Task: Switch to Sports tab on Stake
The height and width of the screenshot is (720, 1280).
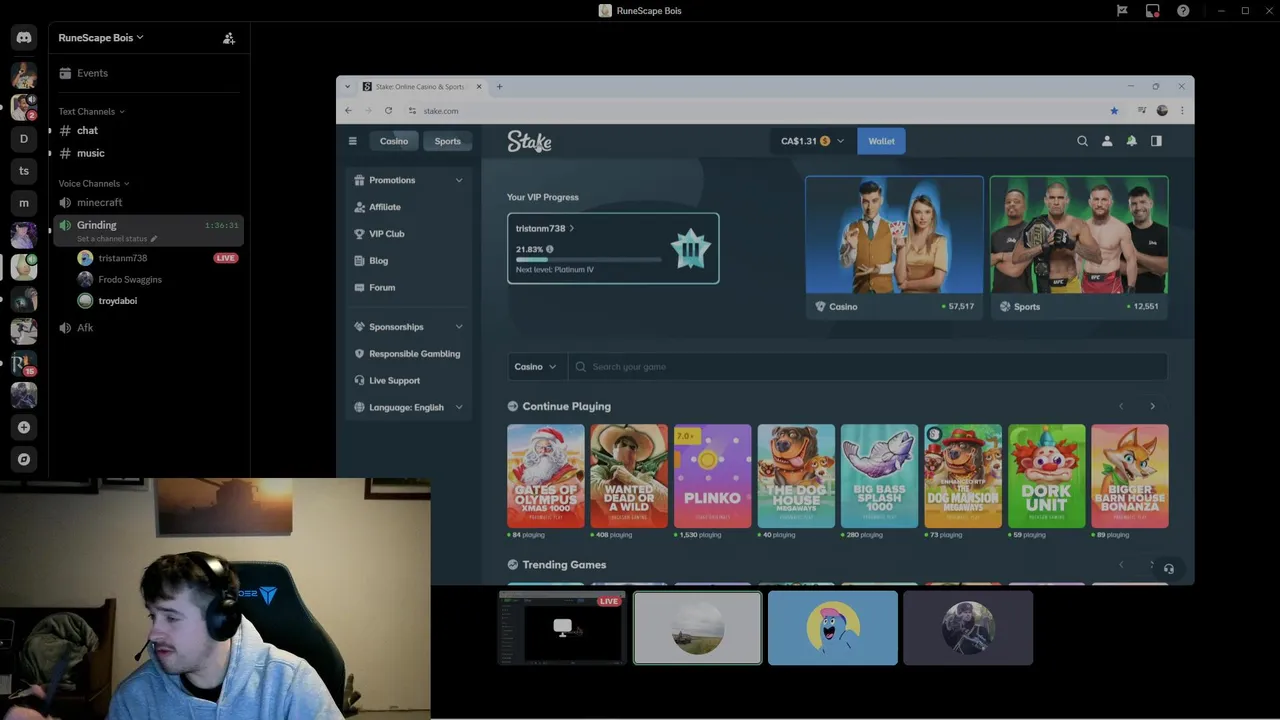Action: tap(447, 141)
